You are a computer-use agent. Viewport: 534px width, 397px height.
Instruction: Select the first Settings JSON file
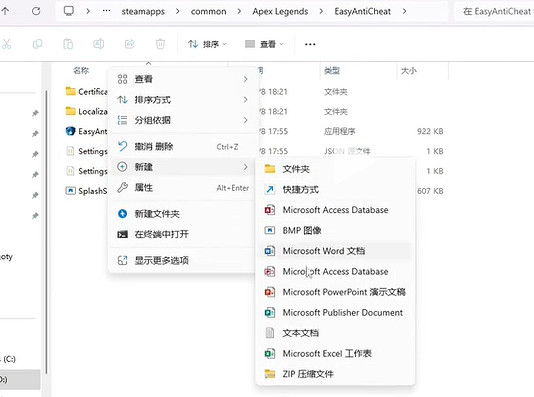click(x=87, y=151)
